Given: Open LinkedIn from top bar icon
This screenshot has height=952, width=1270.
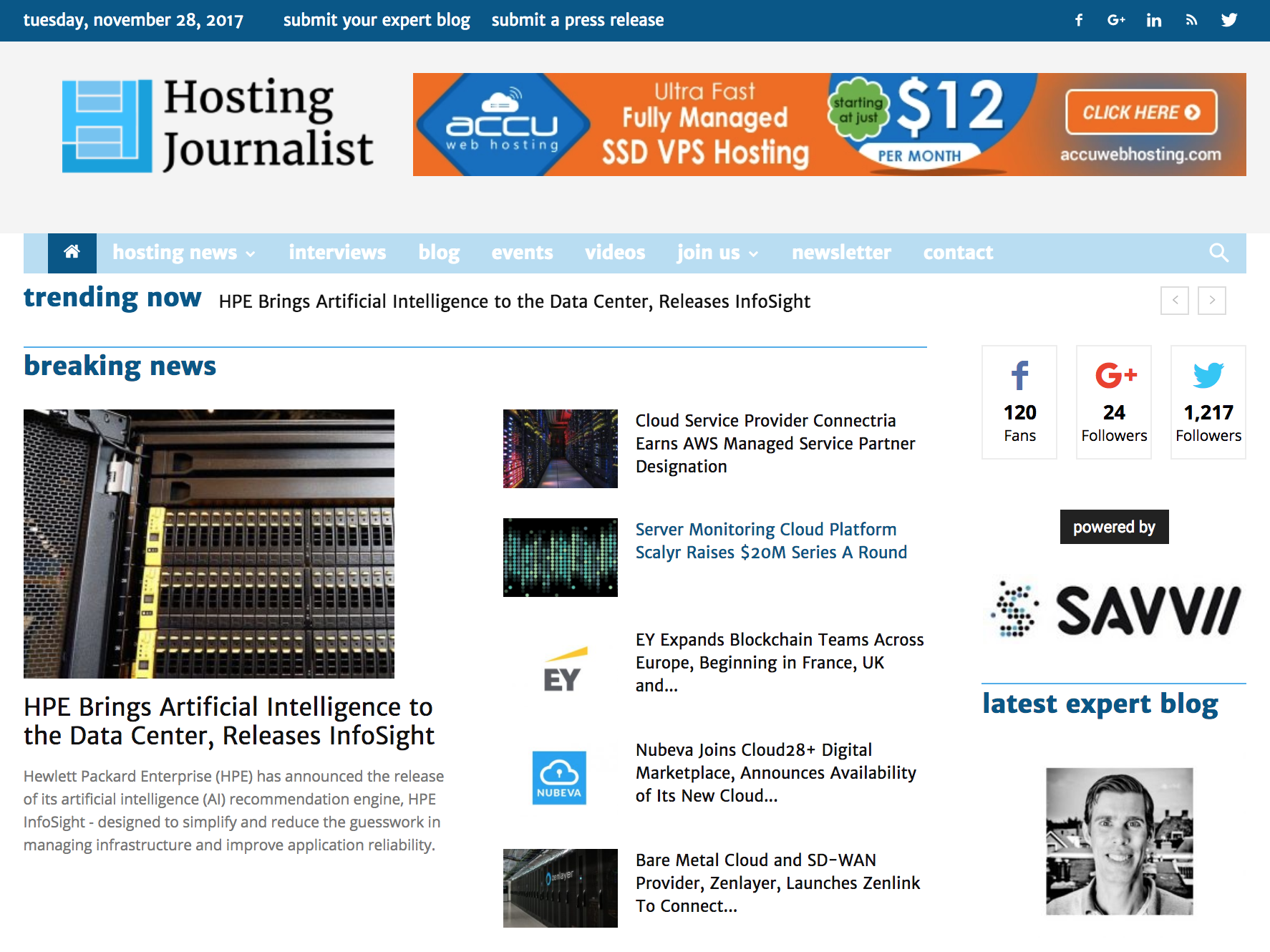Looking at the screenshot, I should (x=1154, y=20).
